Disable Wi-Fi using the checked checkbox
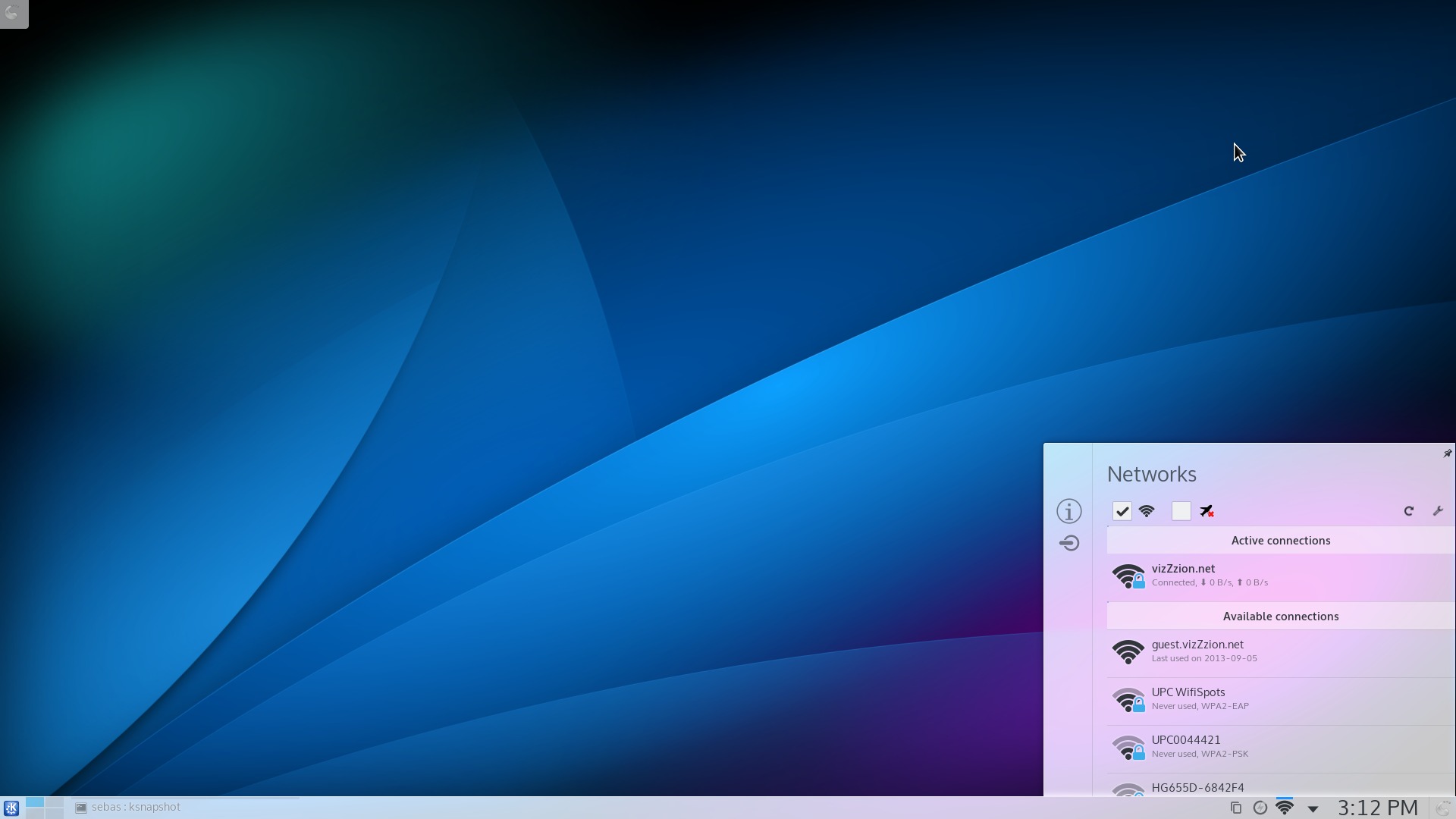The width and height of the screenshot is (1456, 819). click(x=1122, y=511)
